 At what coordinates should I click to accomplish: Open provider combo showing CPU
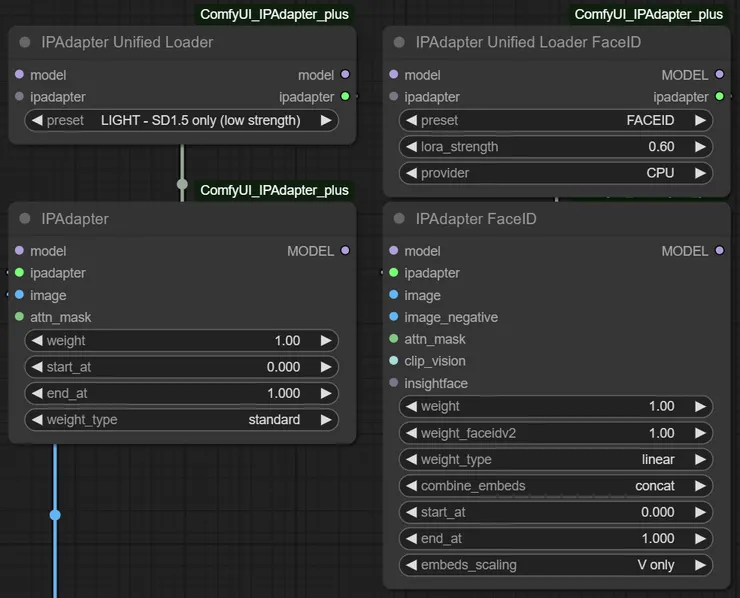pyautogui.click(x=555, y=173)
